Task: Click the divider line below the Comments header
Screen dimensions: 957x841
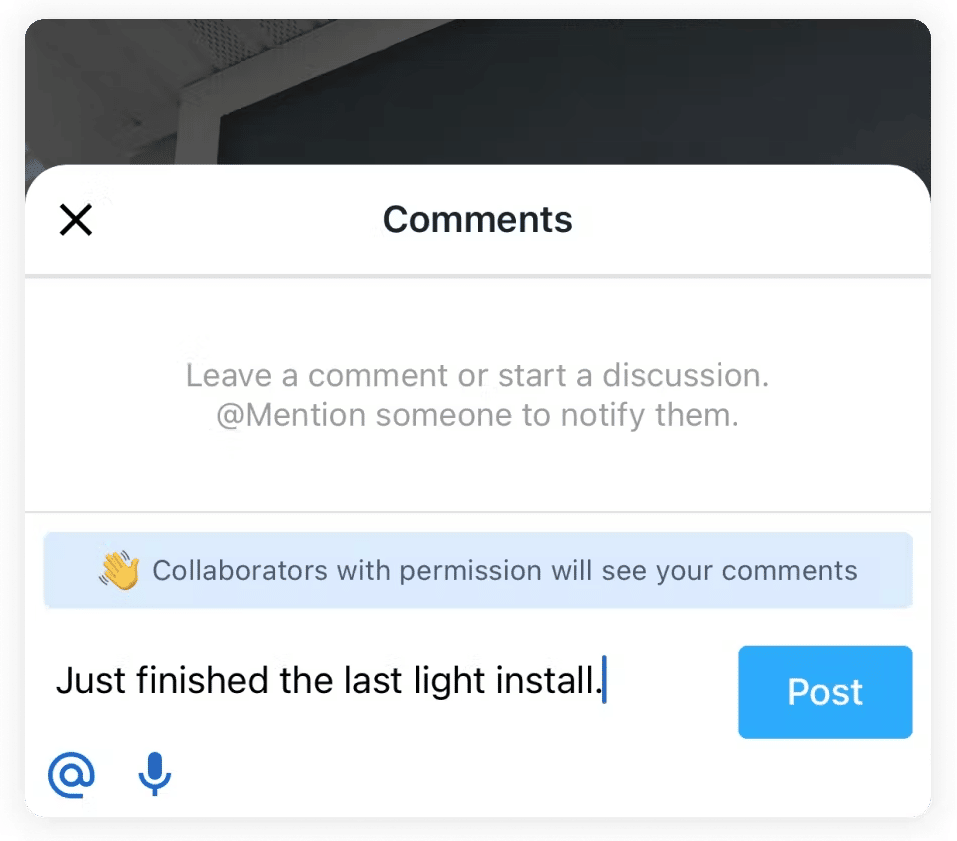Action: pyautogui.click(x=478, y=275)
